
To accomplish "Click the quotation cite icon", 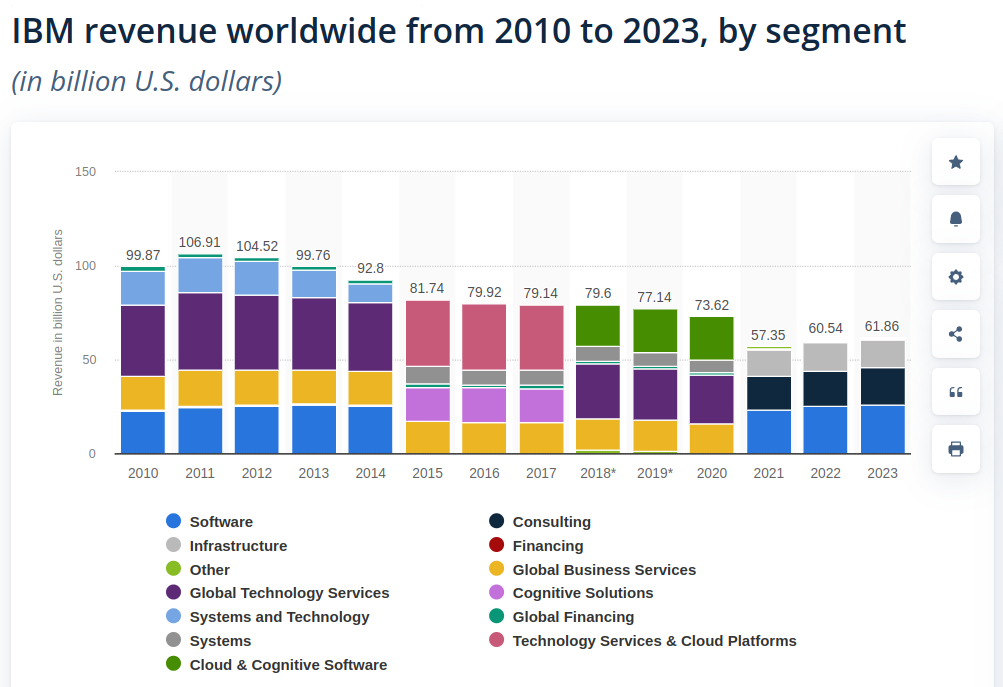I will pyautogui.click(x=956, y=391).
